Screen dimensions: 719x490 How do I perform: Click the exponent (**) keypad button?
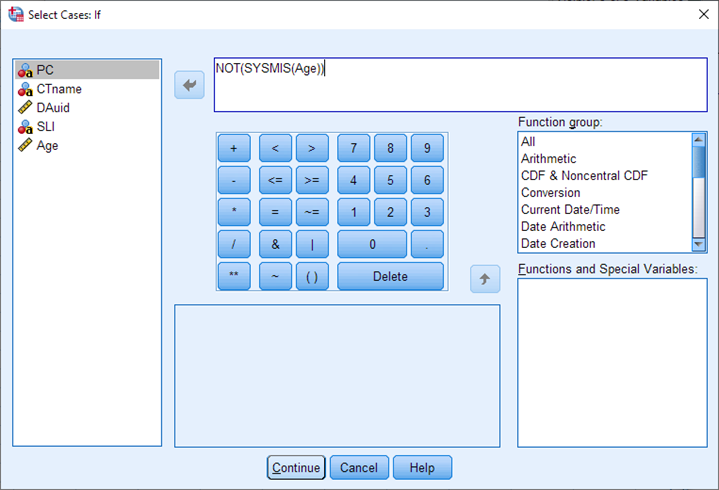[234, 276]
